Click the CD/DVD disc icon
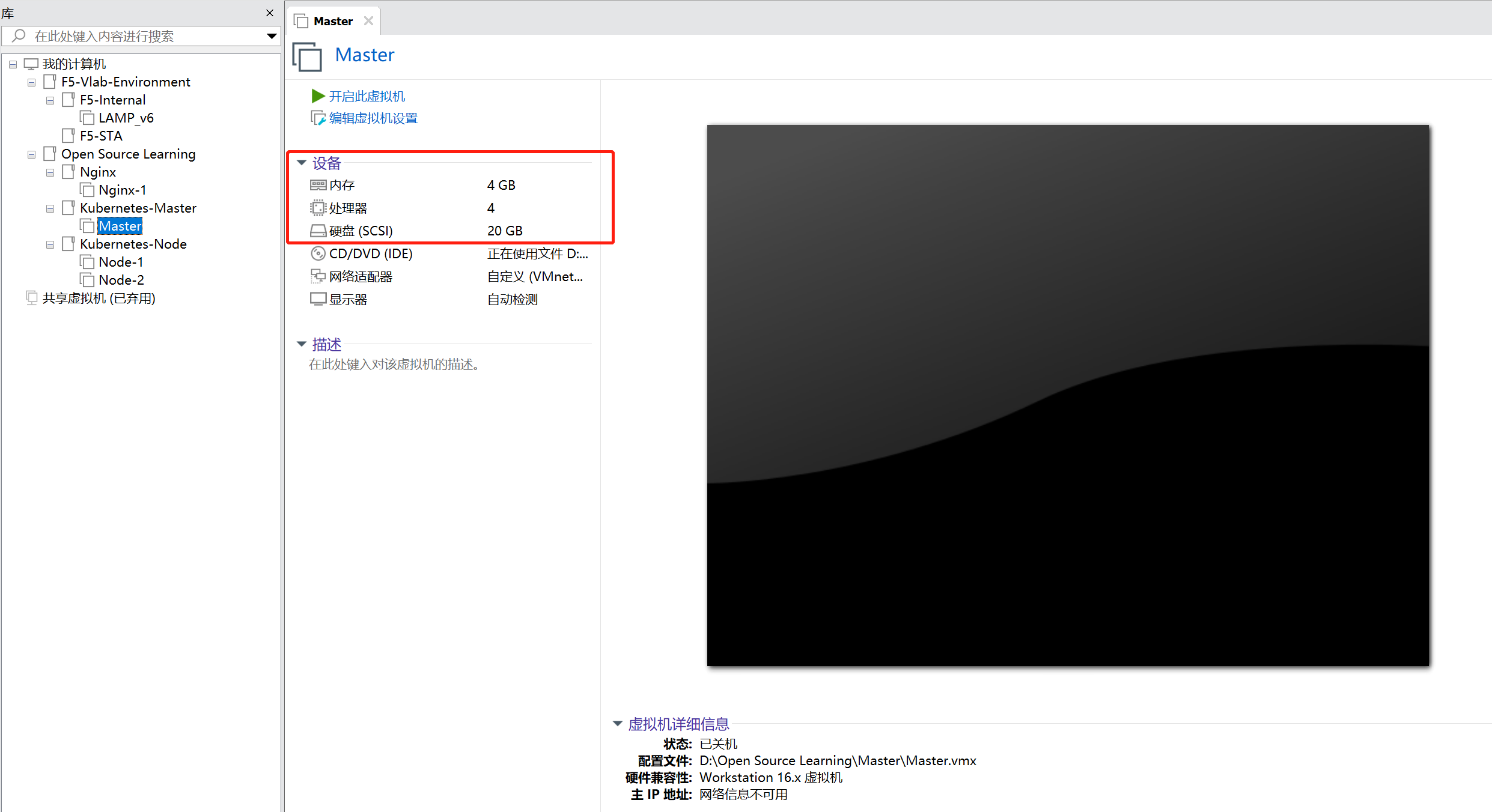The width and height of the screenshot is (1492, 812). coord(318,253)
